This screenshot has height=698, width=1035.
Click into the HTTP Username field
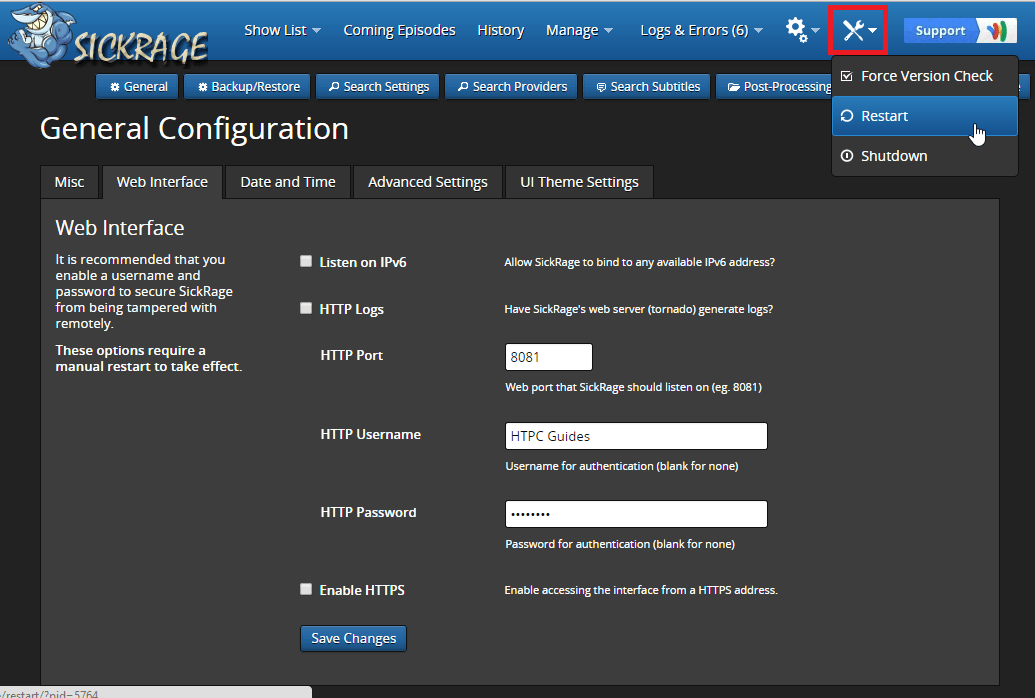(636, 436)
